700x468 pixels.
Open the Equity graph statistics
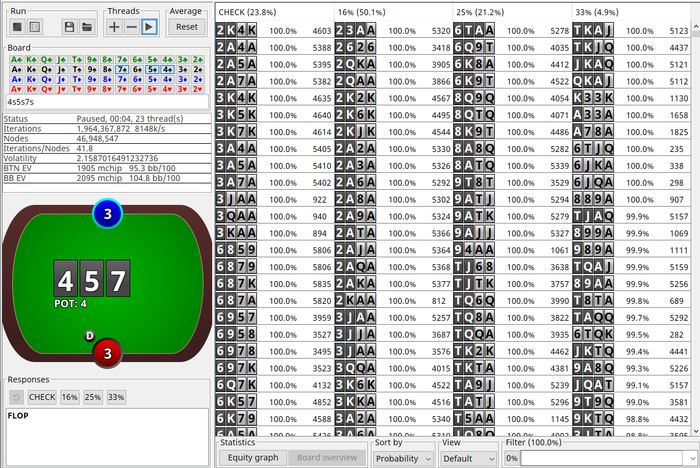coord(253,458)
